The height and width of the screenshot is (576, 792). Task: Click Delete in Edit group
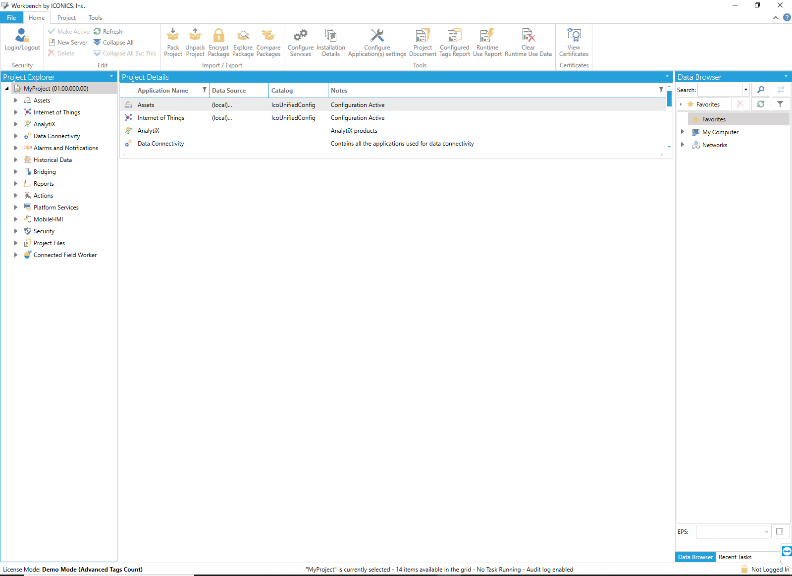click(61, 53)
